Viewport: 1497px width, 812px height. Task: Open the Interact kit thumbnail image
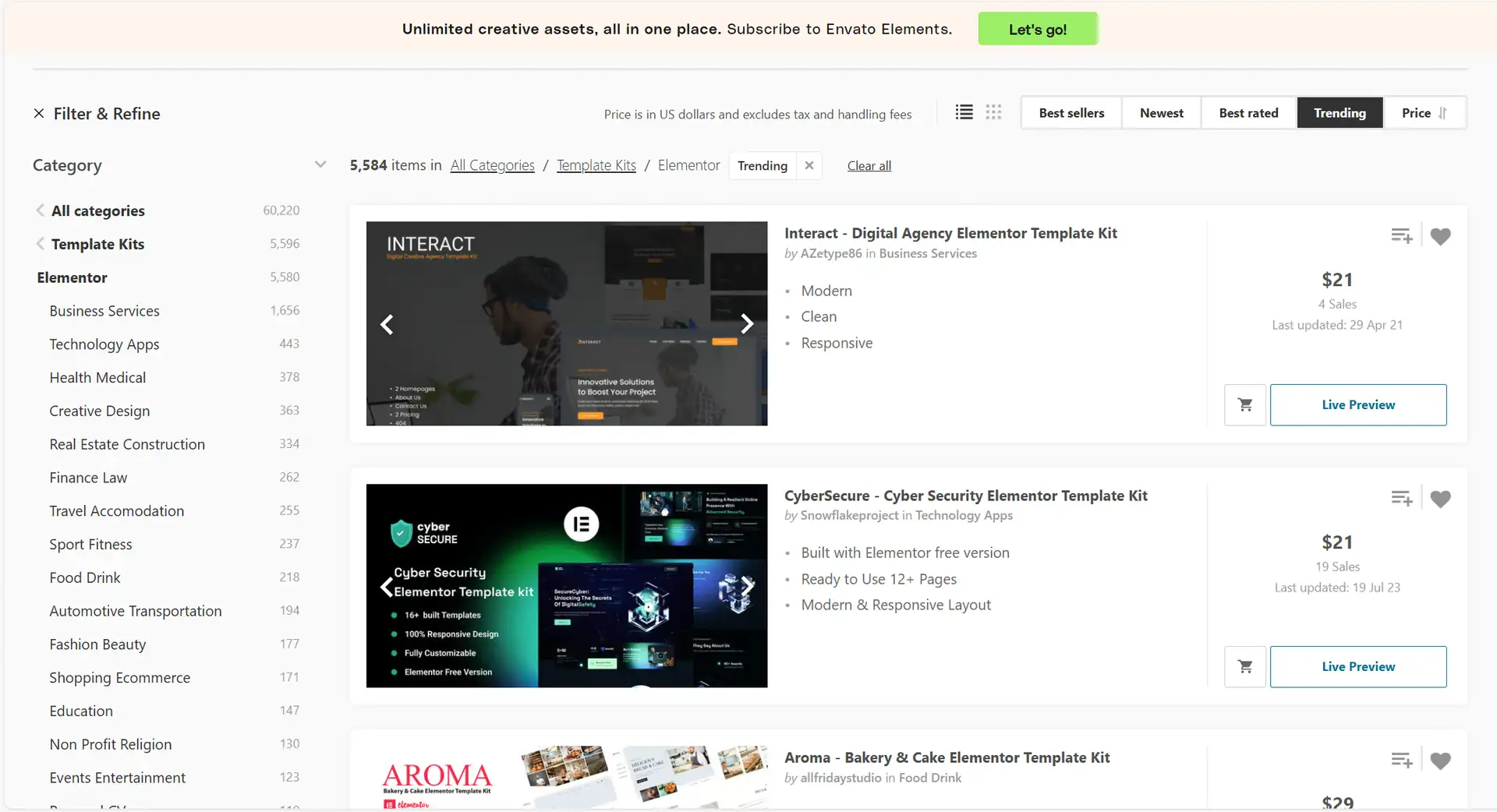tap(567, 323)
